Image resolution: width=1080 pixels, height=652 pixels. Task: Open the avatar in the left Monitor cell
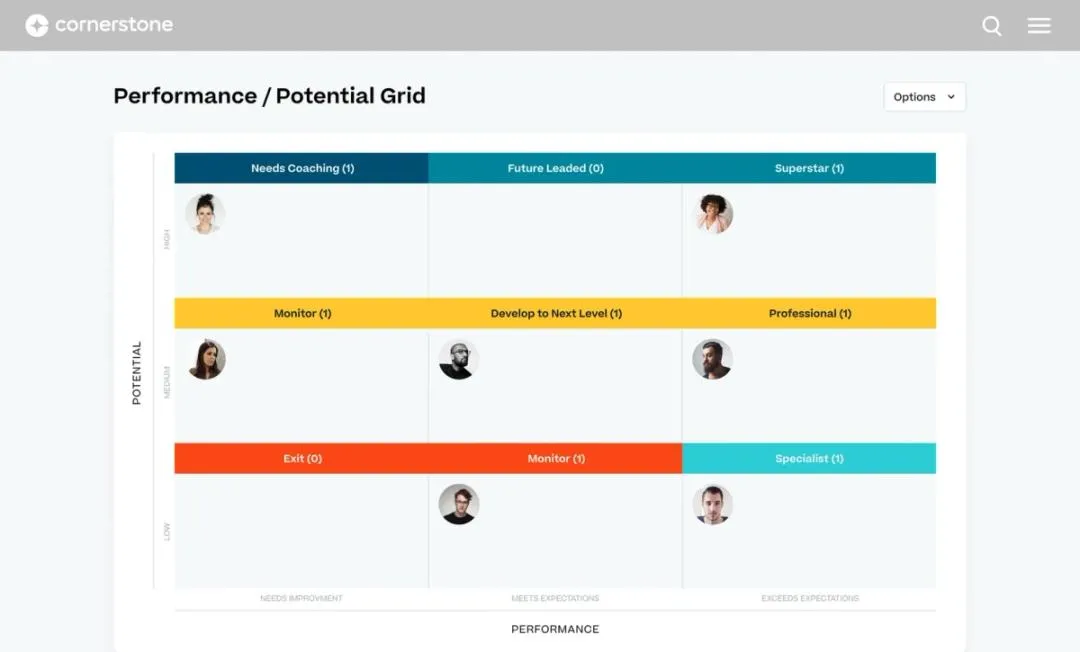pos(206,359)
